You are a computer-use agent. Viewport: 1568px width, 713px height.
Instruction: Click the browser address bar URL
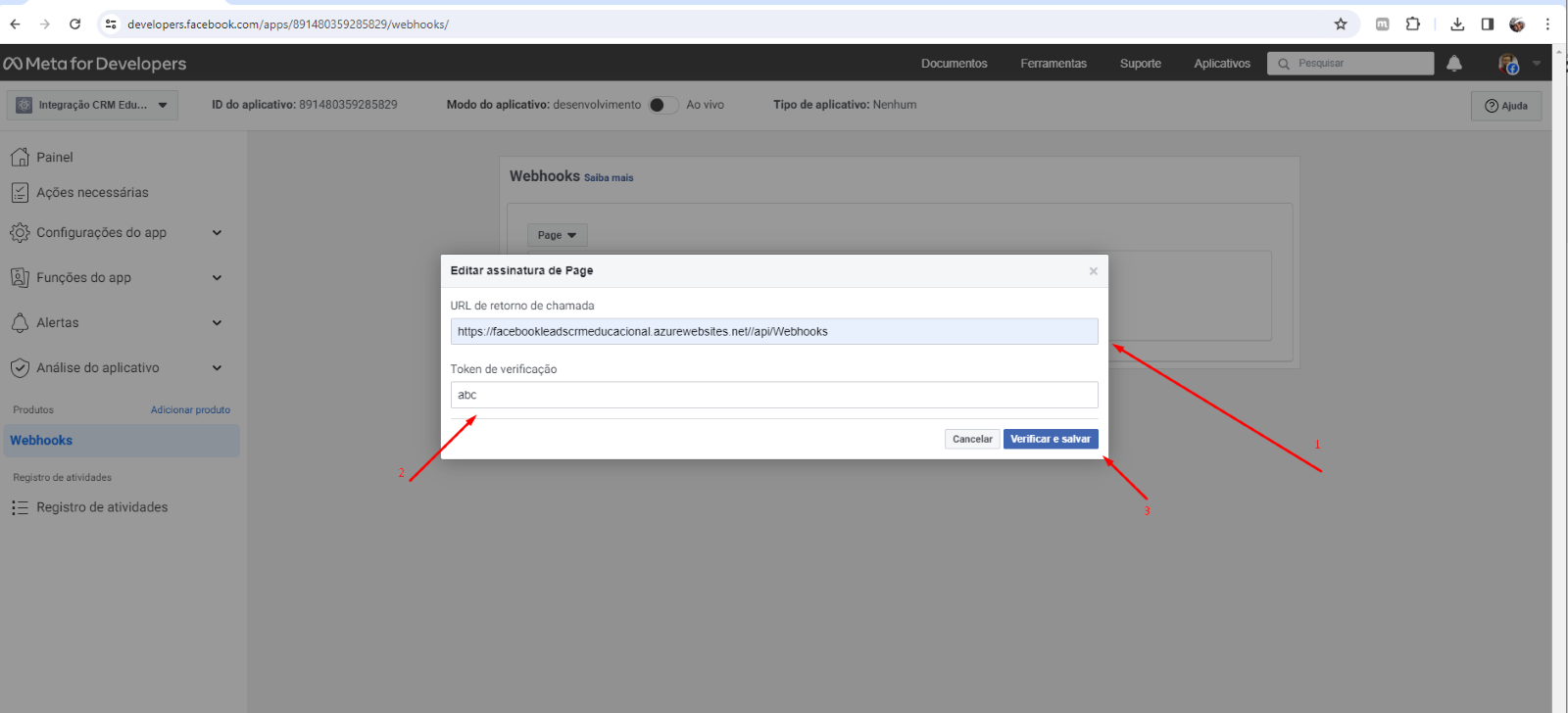coord(288,24)
